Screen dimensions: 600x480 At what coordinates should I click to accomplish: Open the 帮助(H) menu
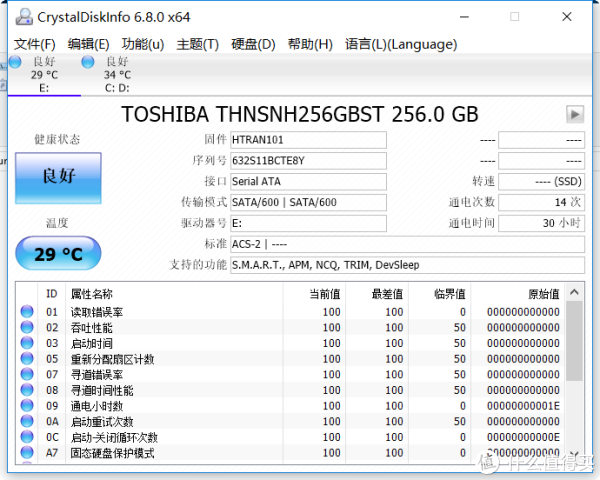click(x=310, y=44)
